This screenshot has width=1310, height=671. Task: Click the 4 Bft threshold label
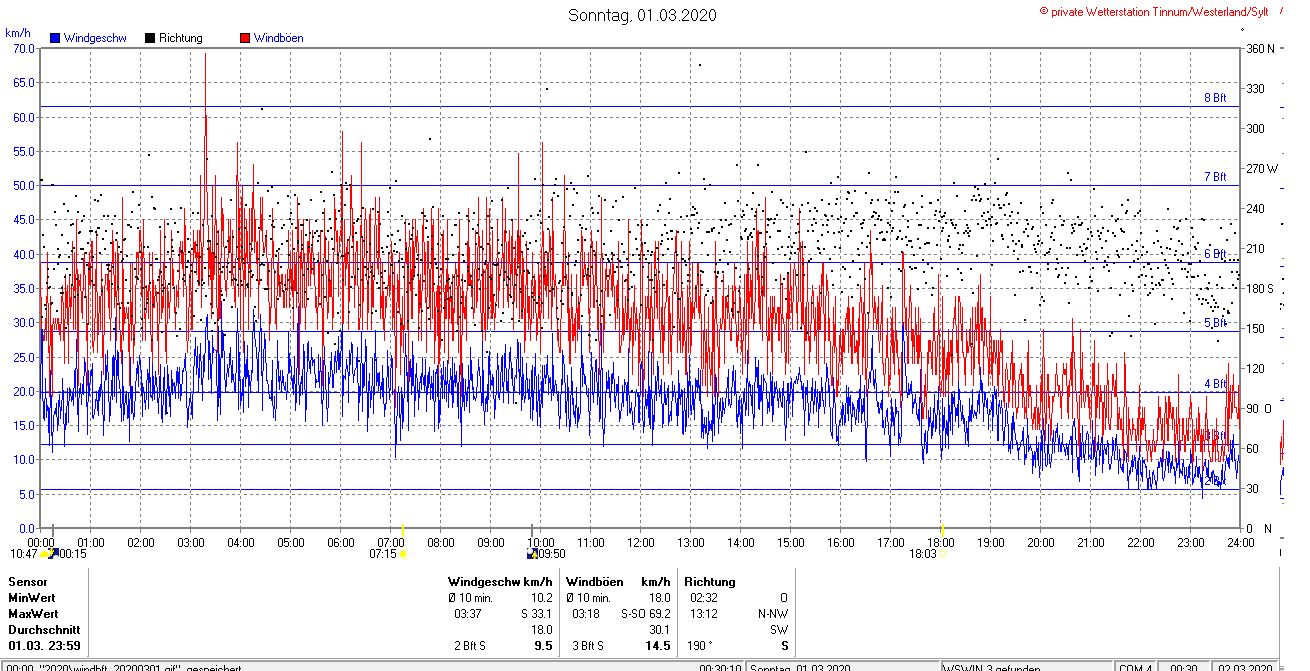1214,384
